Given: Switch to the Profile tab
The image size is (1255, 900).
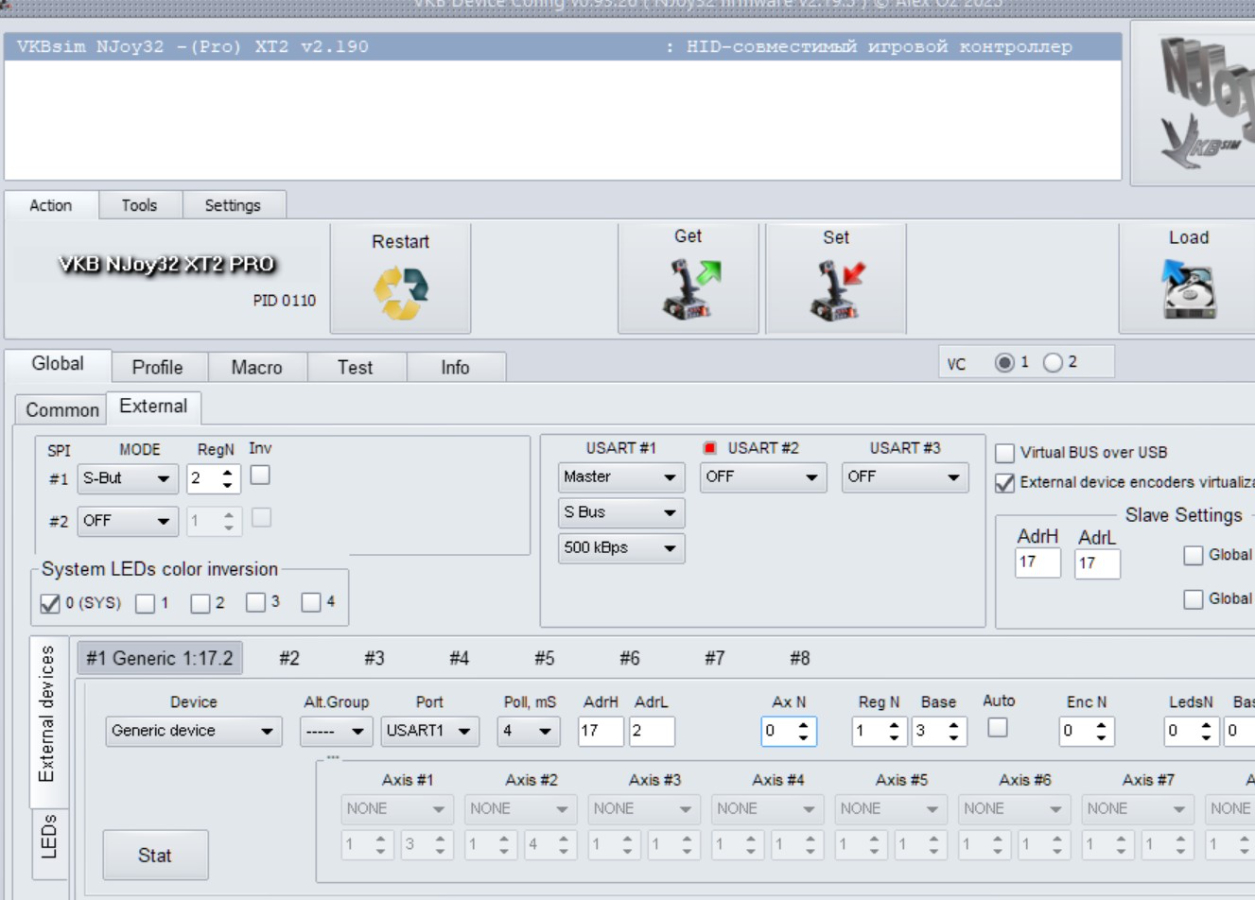Looking at the screenshot, I should (x=157, y=367).
